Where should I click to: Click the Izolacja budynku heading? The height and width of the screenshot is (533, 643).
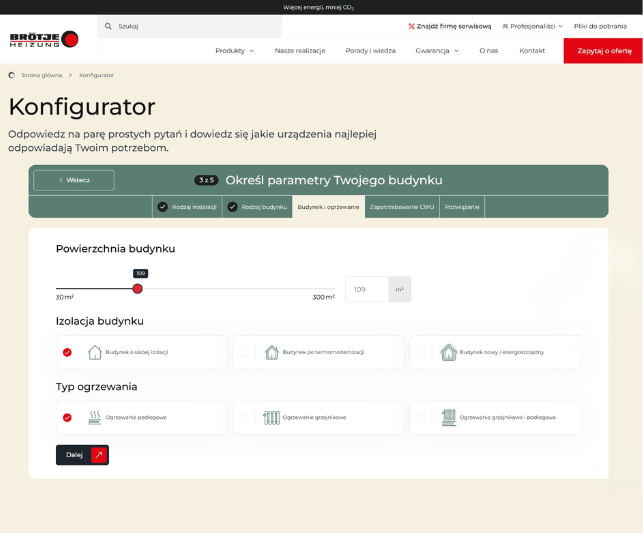100,321
